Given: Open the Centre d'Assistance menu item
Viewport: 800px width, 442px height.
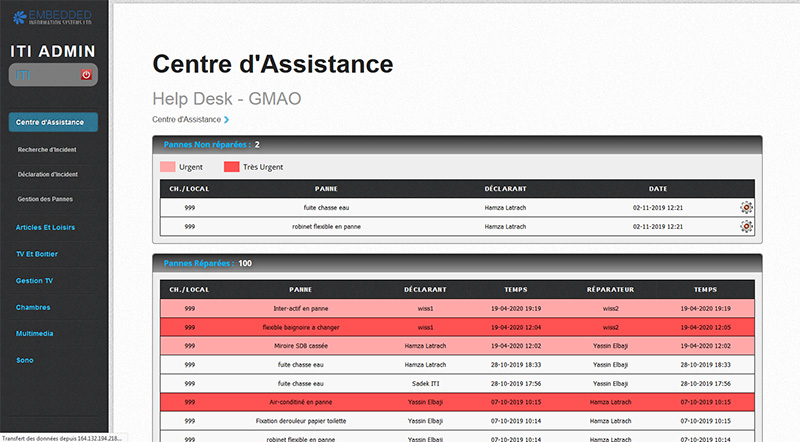Looking at the screenshot, I should (53, 122).
